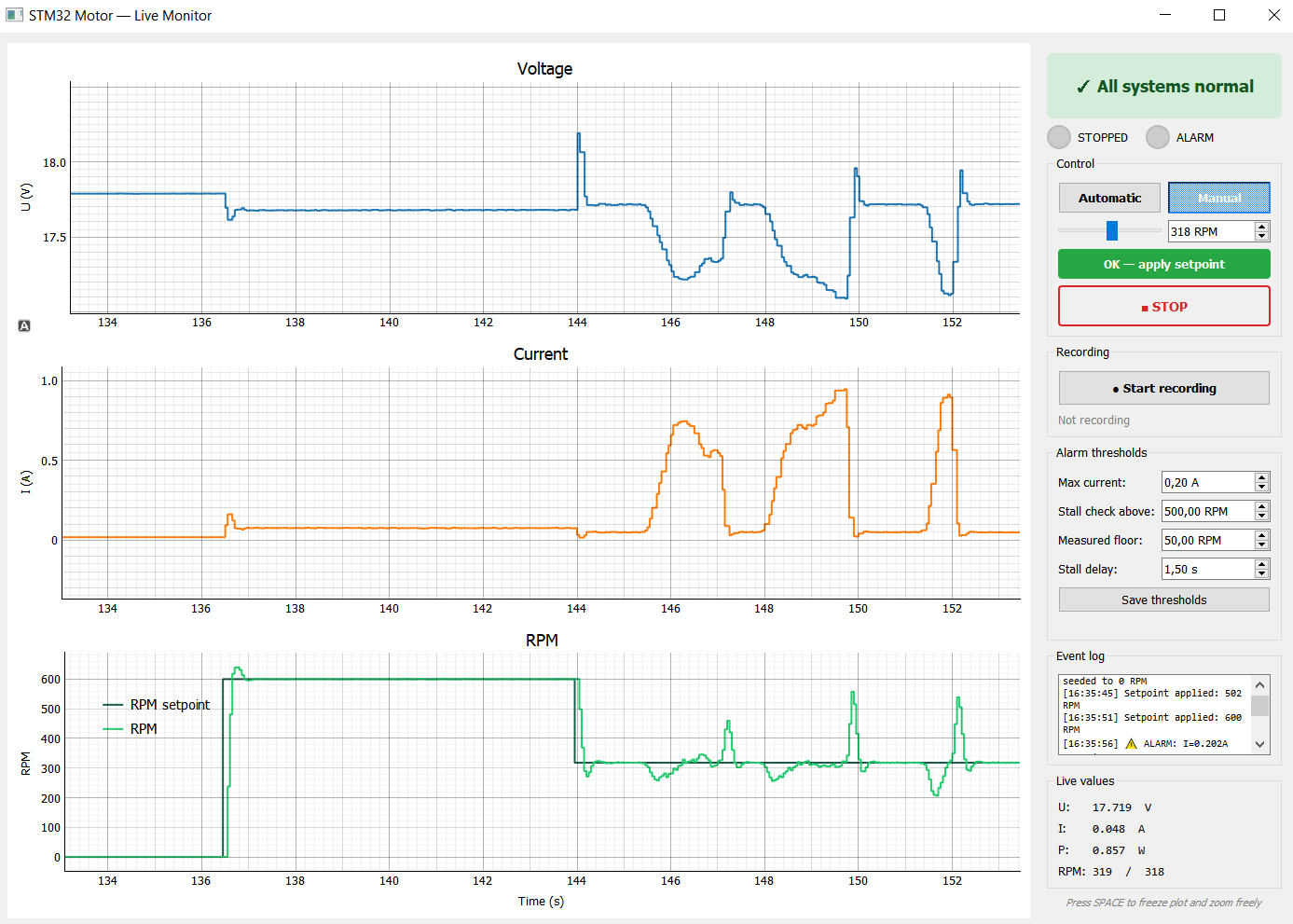
Task: Click the Stall check above 500,00 RPM field
Action: pos(1207,511)
